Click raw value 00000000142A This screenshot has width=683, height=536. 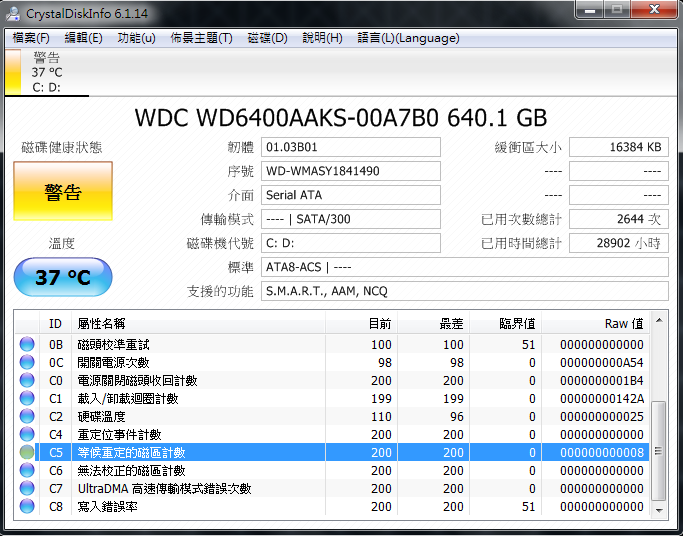(x=602, y=398)
